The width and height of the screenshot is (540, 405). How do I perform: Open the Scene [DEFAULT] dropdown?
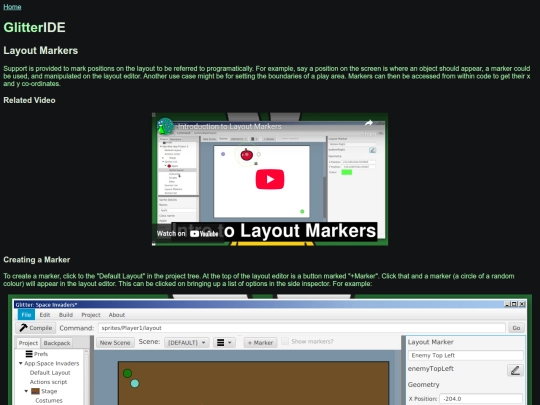[x=187, y=343]
